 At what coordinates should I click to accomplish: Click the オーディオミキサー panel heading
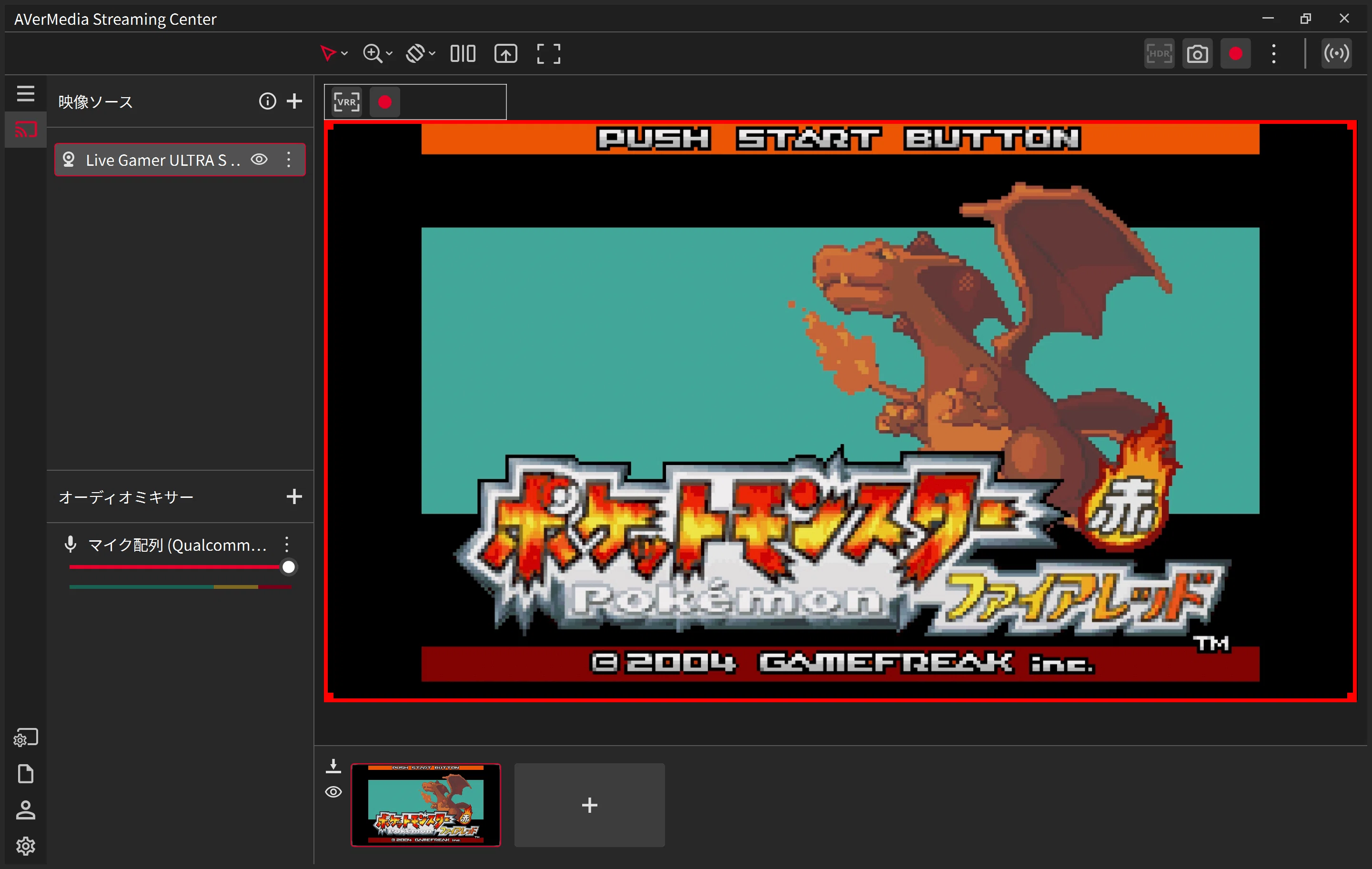126,497
